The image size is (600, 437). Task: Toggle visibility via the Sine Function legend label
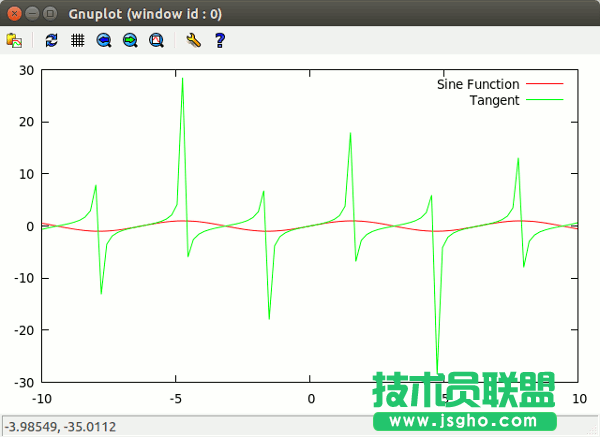[477, 85]
